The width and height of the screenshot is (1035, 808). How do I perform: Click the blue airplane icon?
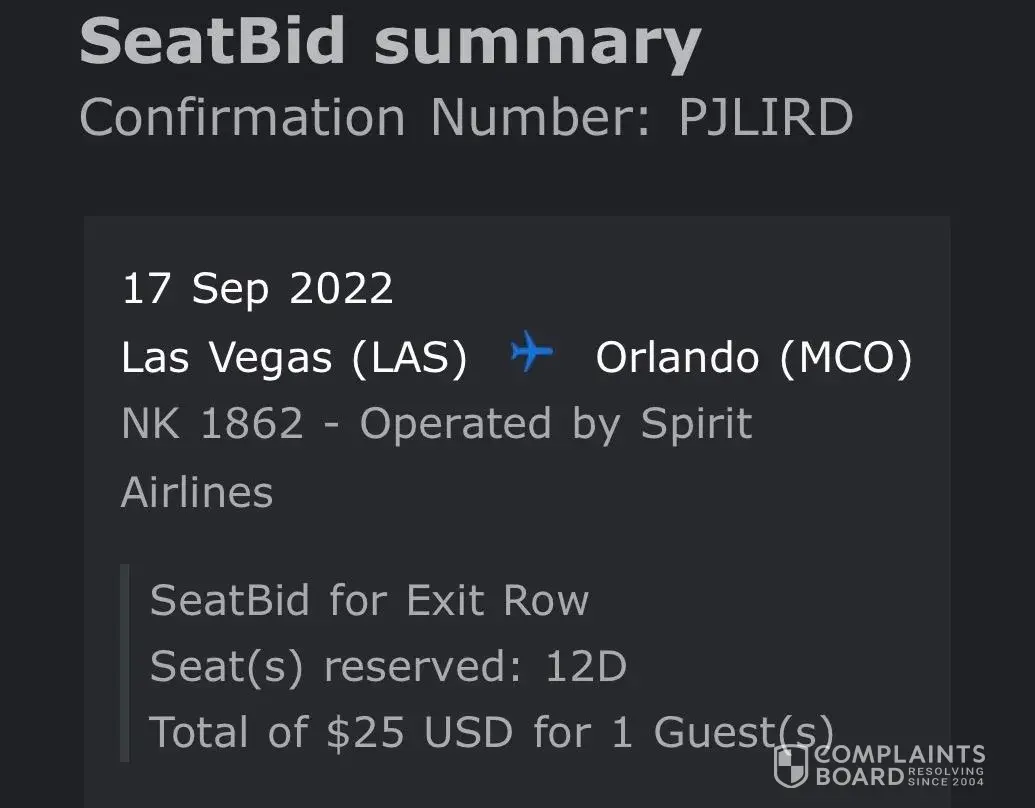(x=531, y=354)
